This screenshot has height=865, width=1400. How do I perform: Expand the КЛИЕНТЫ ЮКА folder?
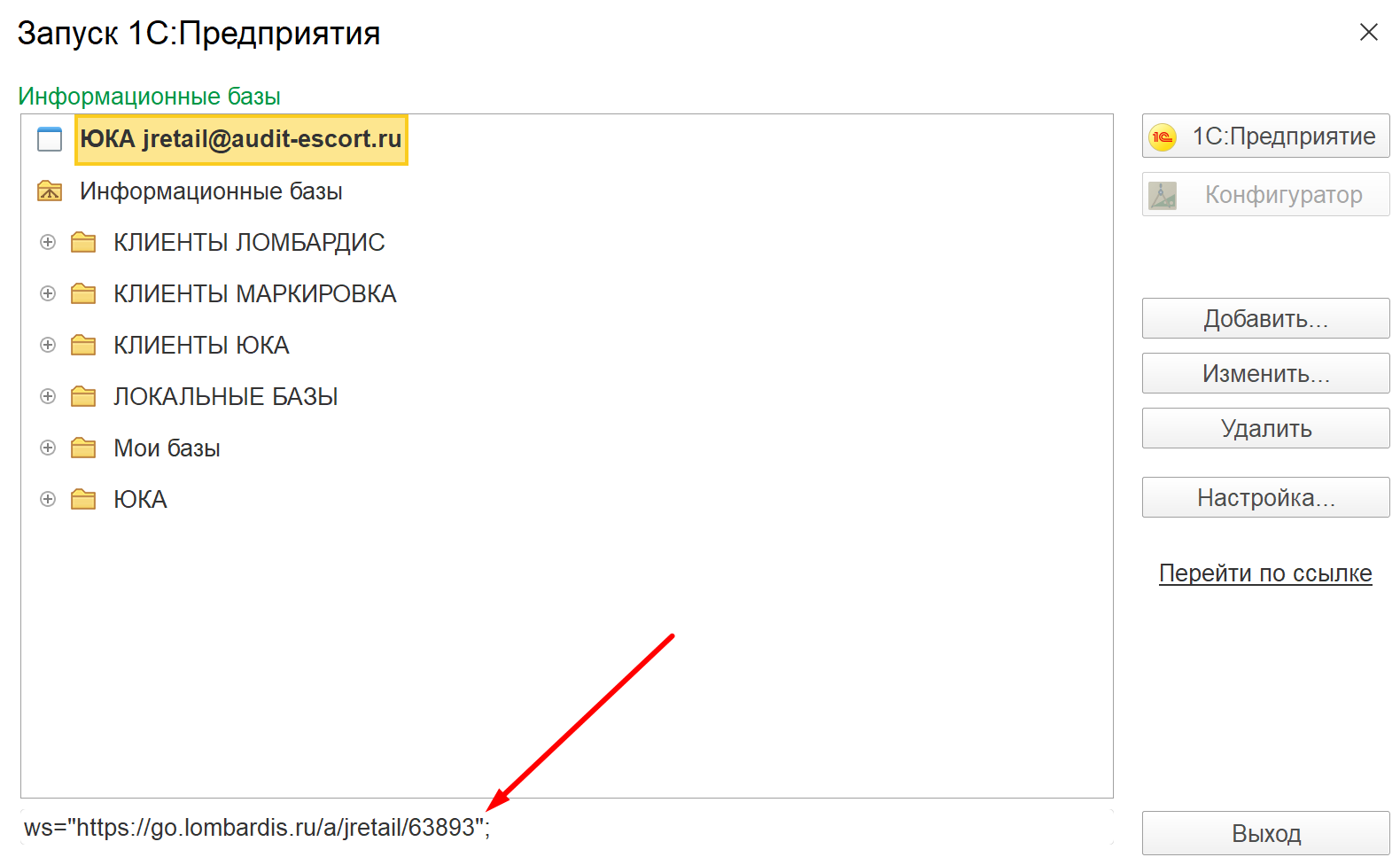tap(48, 345)
